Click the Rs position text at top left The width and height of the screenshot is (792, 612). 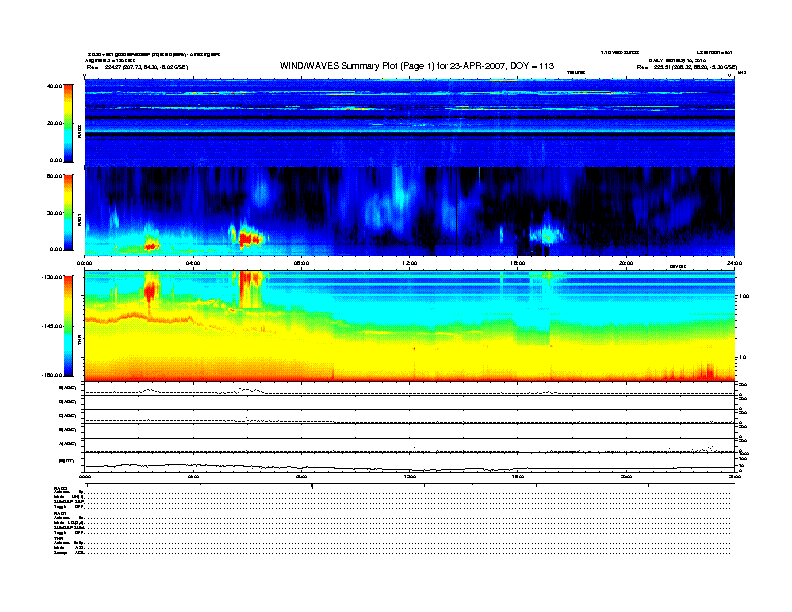pyautogui.click(x=137, y=67)
